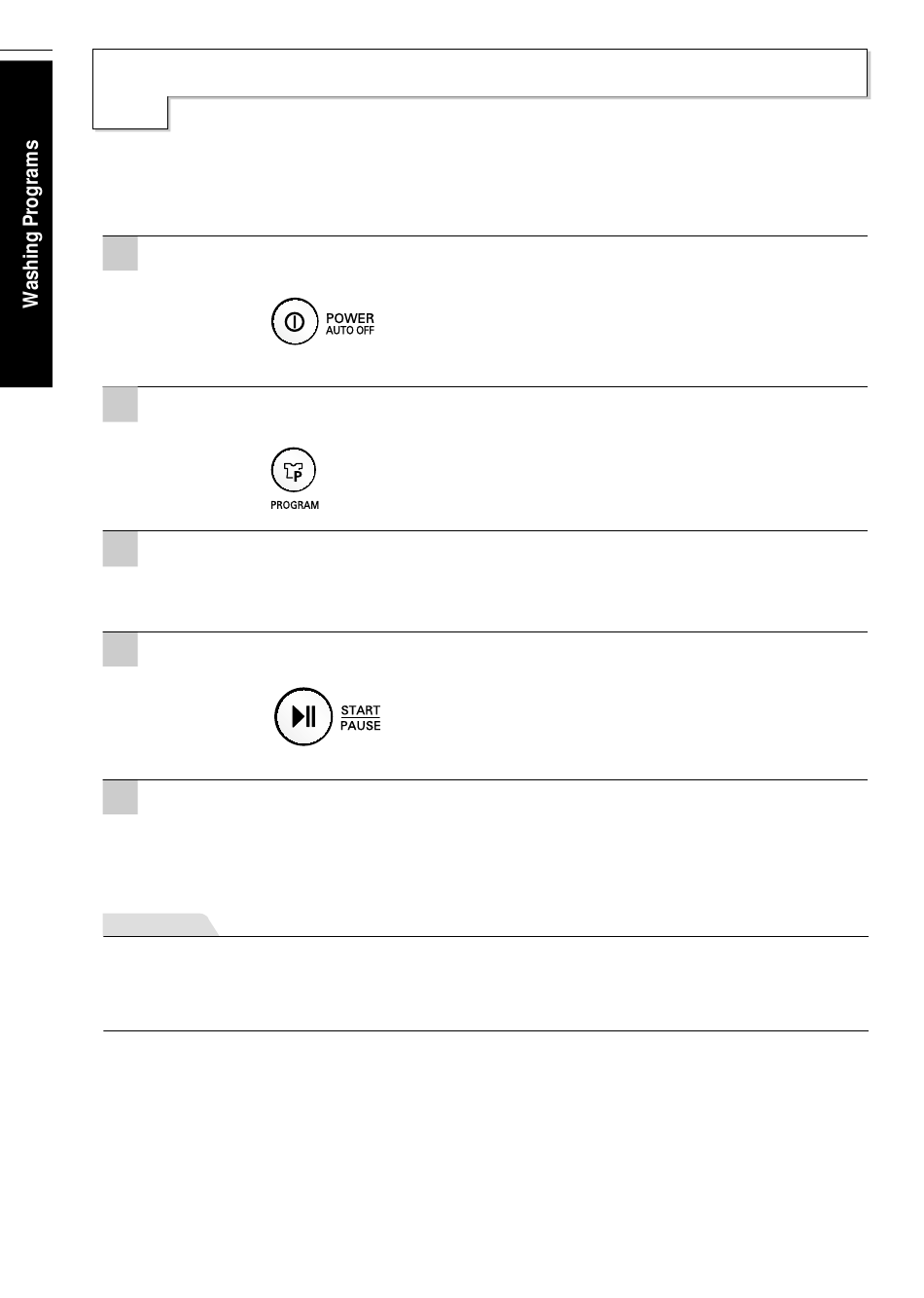Image resolution: width=924 pixels, height=1298 pixels.
Task: Select the Program shirt icon
Action: [293, 471]
